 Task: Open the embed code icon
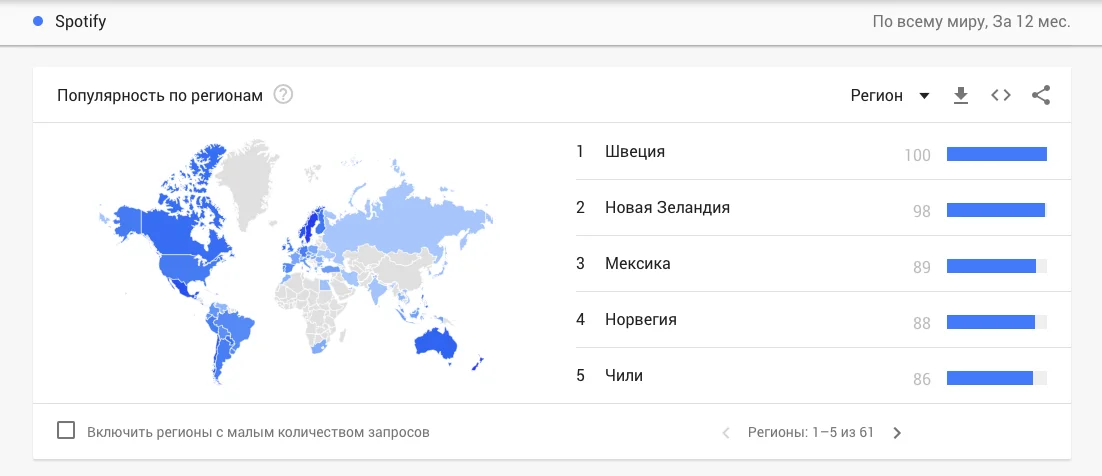click(x=1000, y=96)
